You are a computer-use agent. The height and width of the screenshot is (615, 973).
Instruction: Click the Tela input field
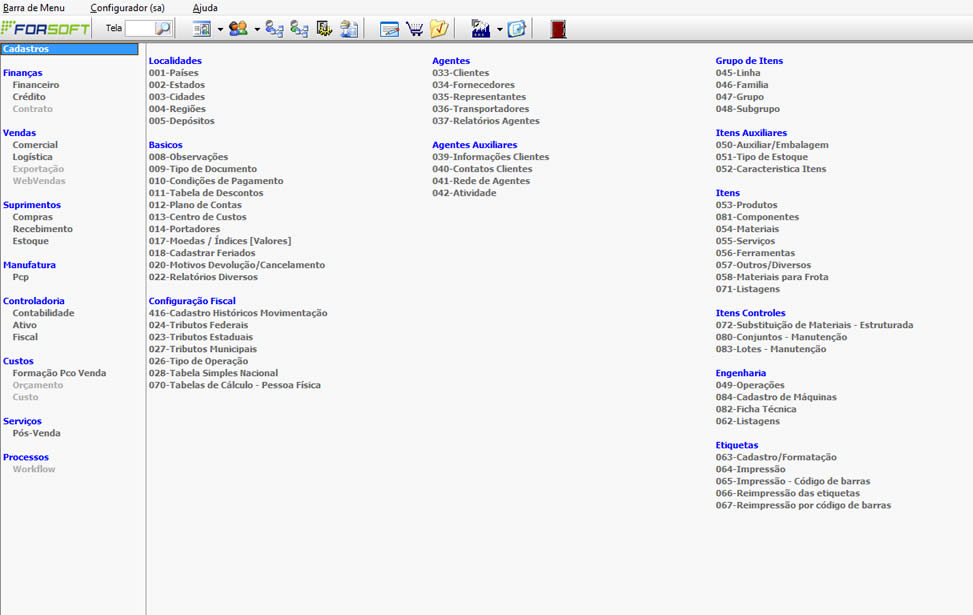point(140,29)
